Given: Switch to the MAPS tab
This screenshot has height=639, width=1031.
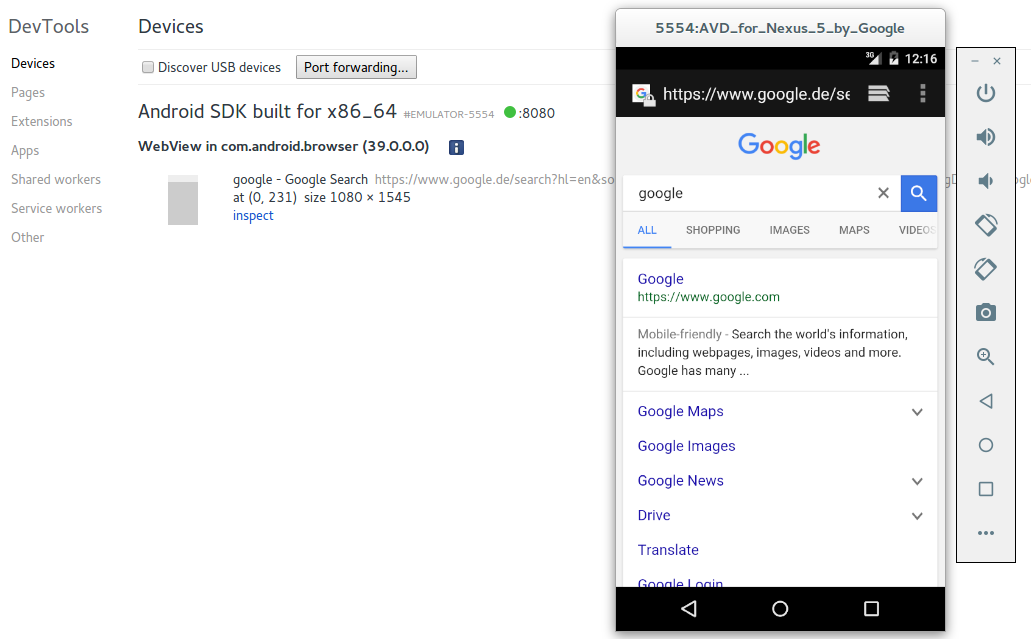Looking at the screenshot, I should (854, 230).
